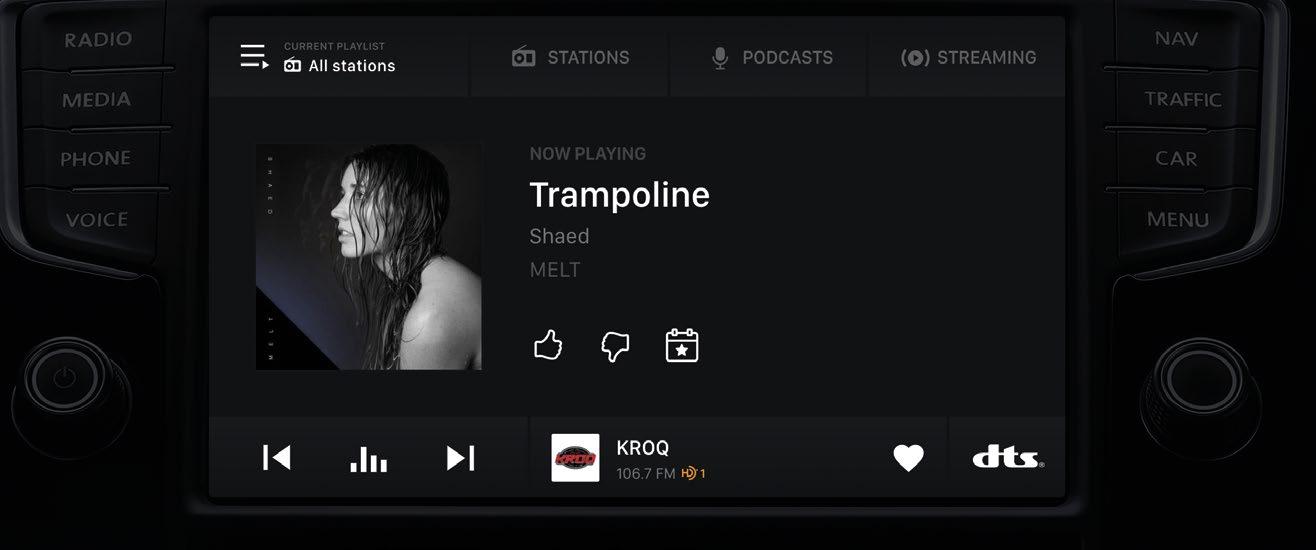
Task: Select the RADIO hardware button
Action: point(98,40)
